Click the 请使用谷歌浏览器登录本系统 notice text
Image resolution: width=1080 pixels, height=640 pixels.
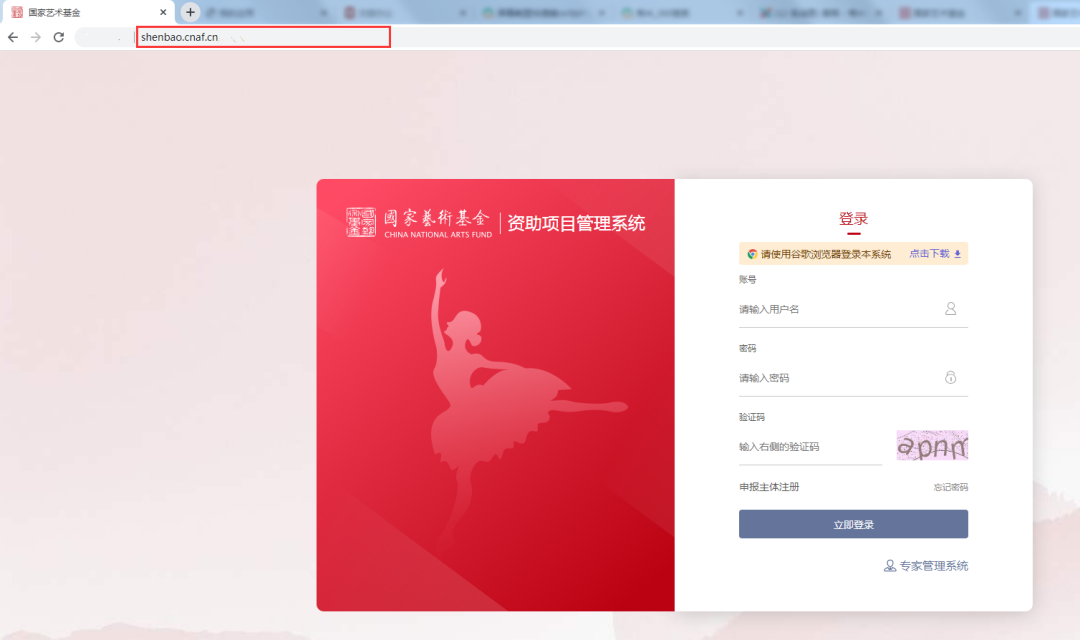826,254
